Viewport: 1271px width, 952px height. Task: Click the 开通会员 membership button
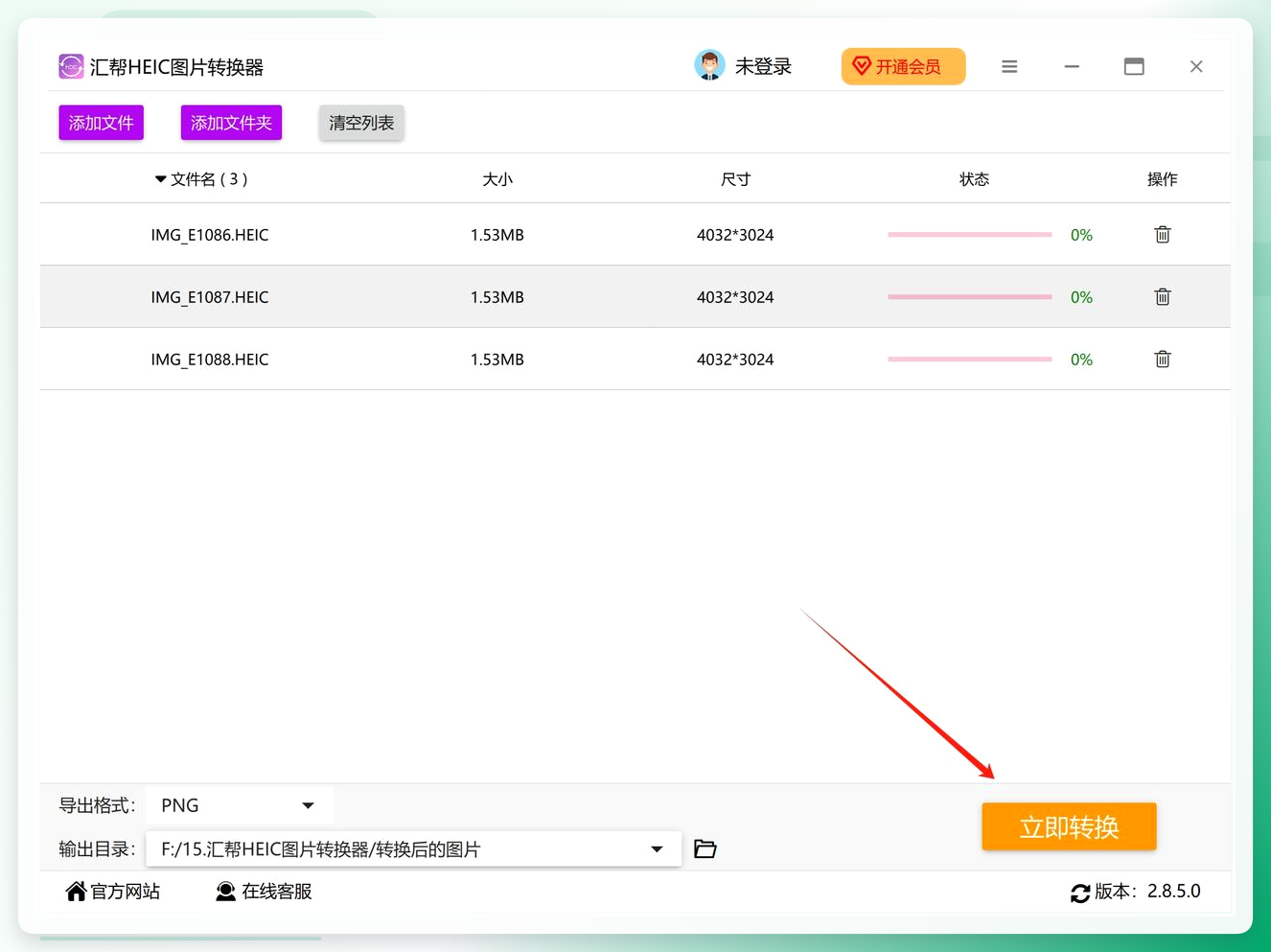(903, 66)
